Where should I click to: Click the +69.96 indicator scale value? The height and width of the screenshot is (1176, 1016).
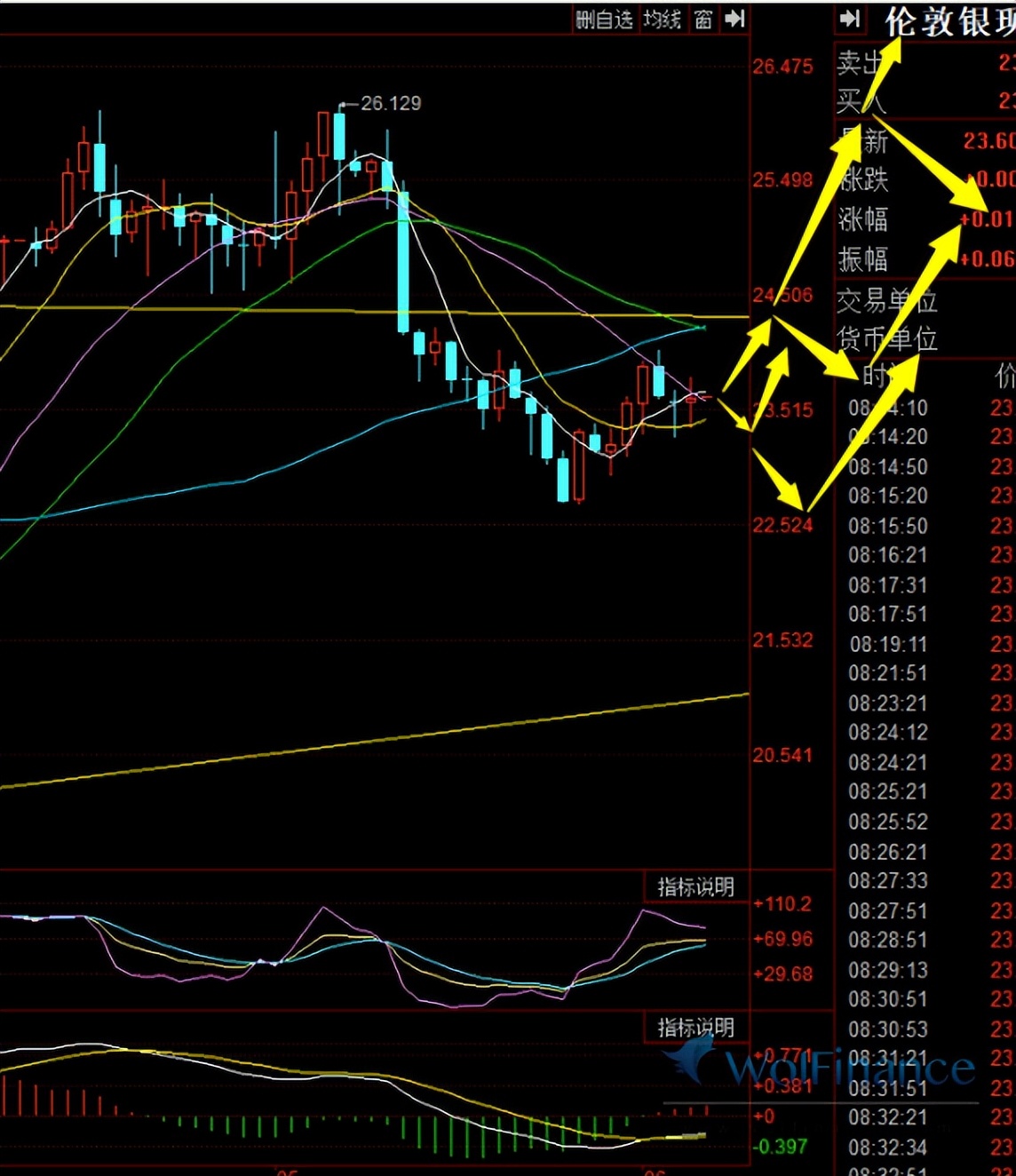[x=782, y=939]
